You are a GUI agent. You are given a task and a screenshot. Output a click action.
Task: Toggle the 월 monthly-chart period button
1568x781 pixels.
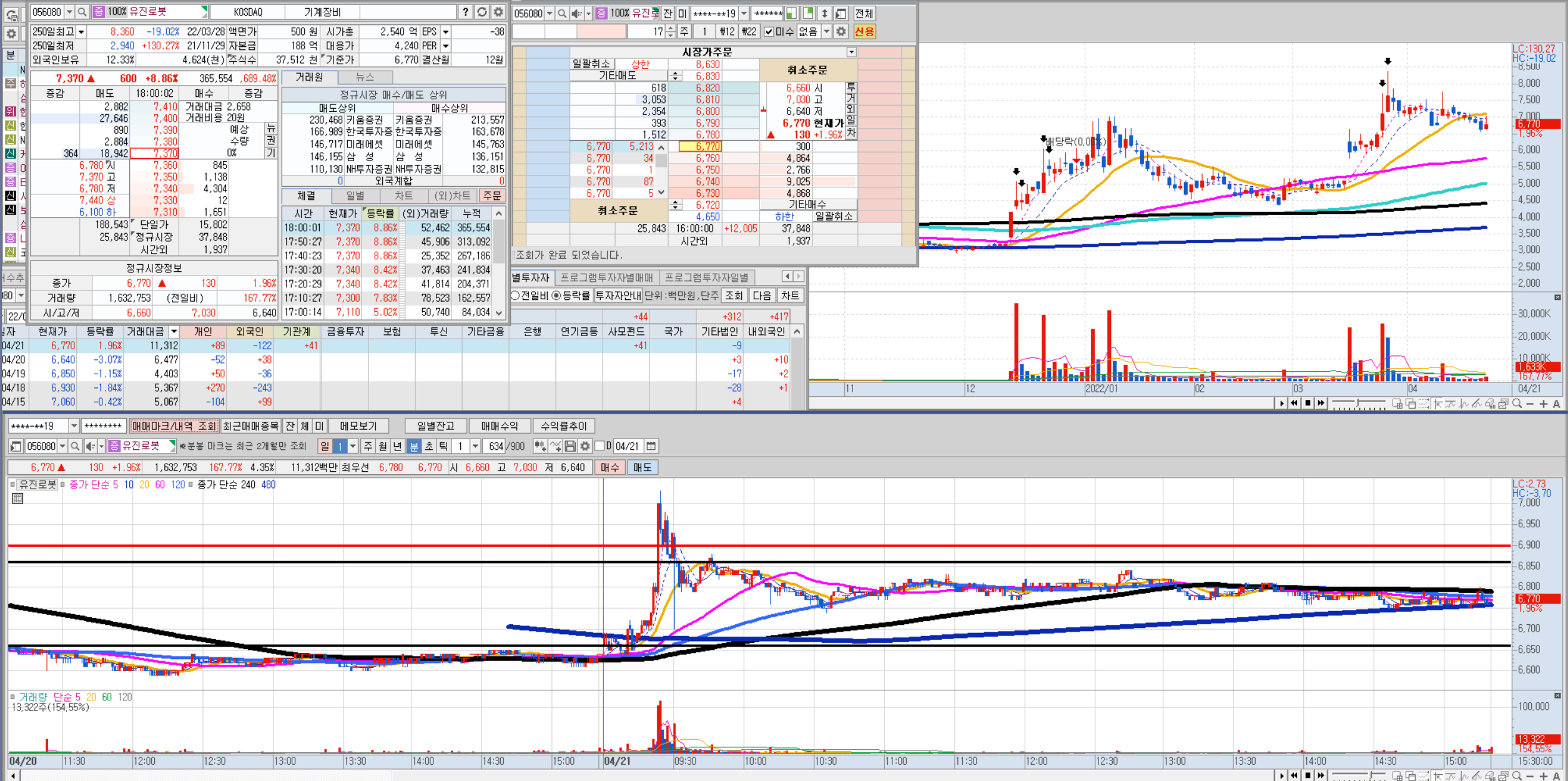(382, 446)
